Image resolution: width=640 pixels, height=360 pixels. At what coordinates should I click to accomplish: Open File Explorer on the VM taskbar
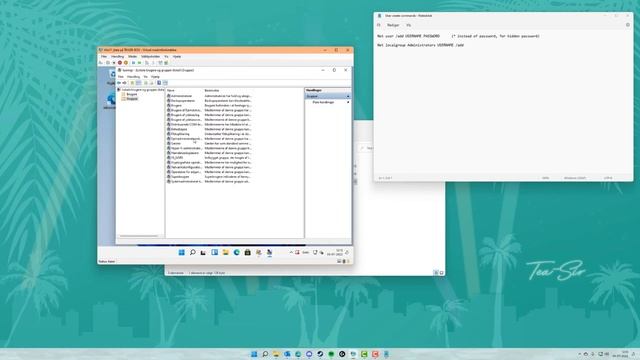click(225, 253)
